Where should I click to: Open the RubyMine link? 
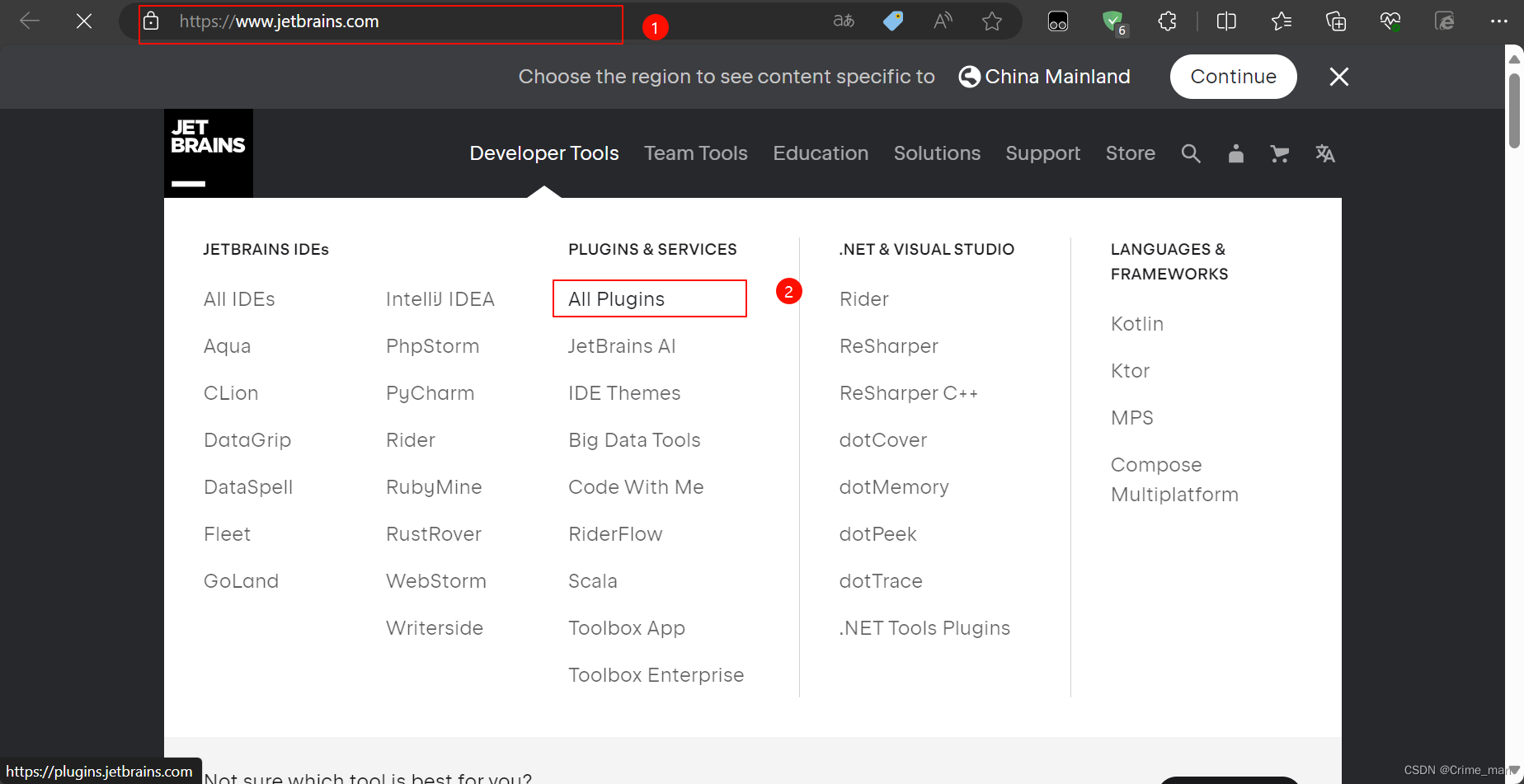point(434,487)
